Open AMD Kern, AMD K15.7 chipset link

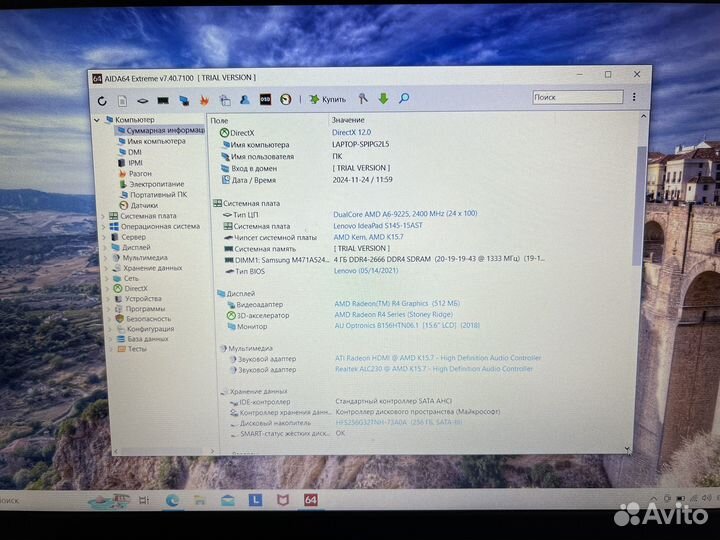(x=368, y=237)
